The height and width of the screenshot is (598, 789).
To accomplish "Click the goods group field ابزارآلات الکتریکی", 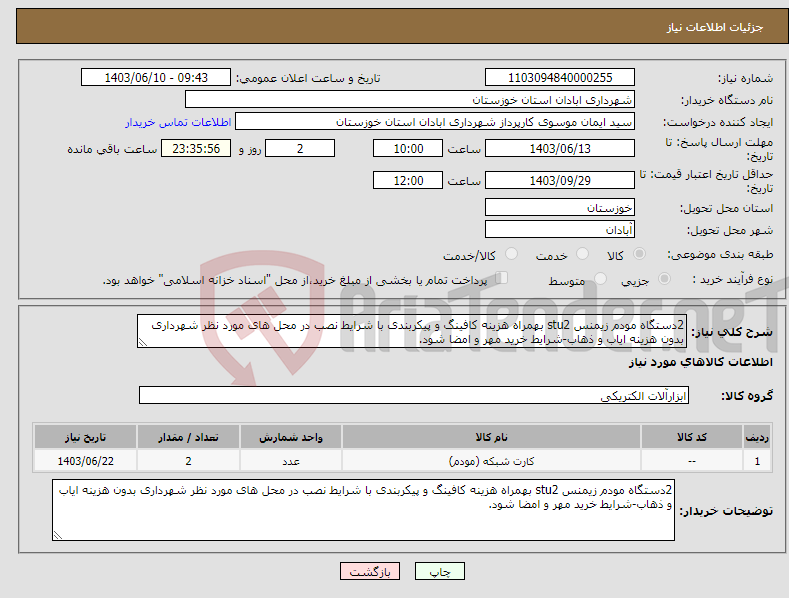I will [414, 396].
